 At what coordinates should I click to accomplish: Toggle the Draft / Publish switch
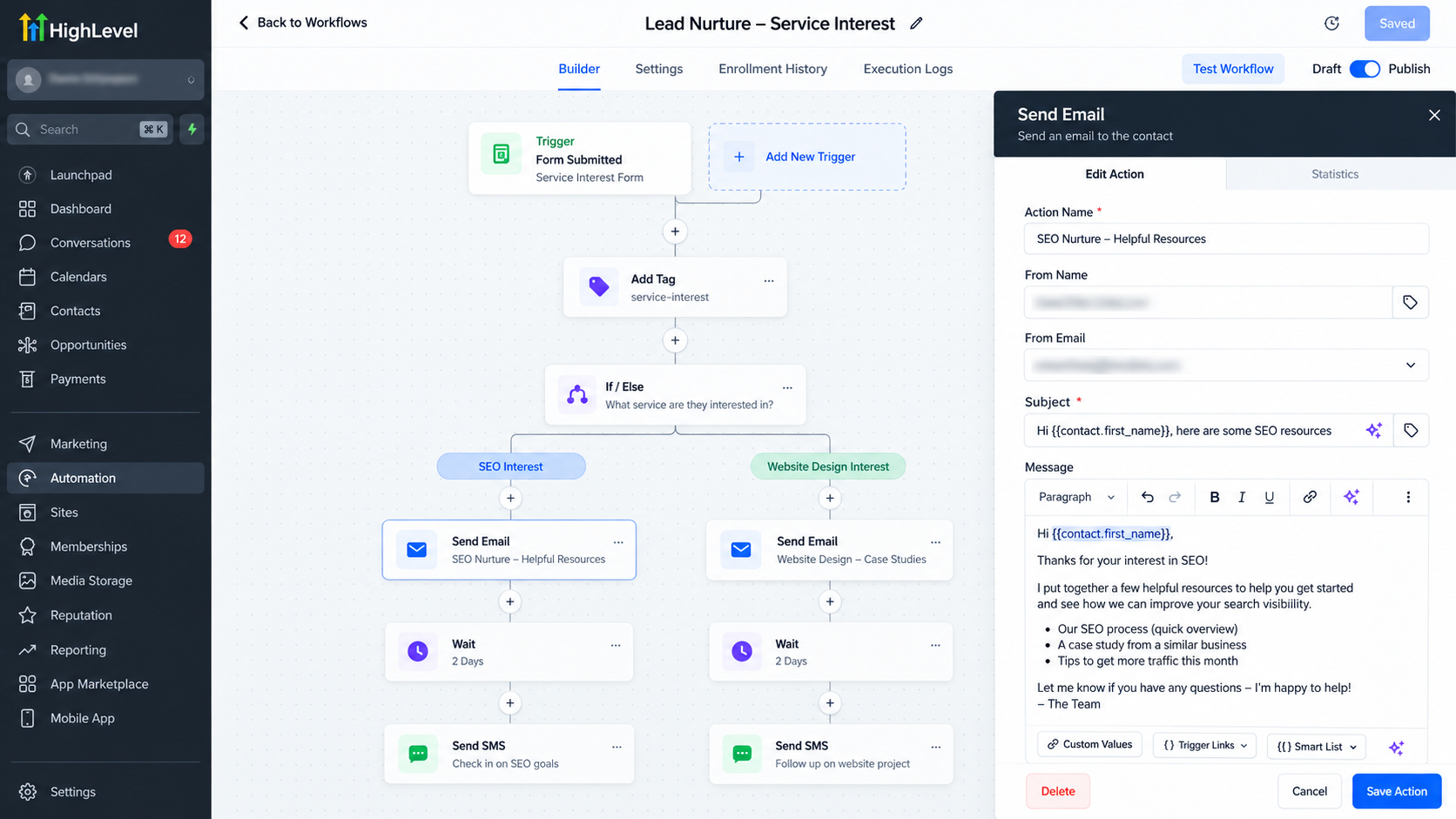[x=1365, y=69]
